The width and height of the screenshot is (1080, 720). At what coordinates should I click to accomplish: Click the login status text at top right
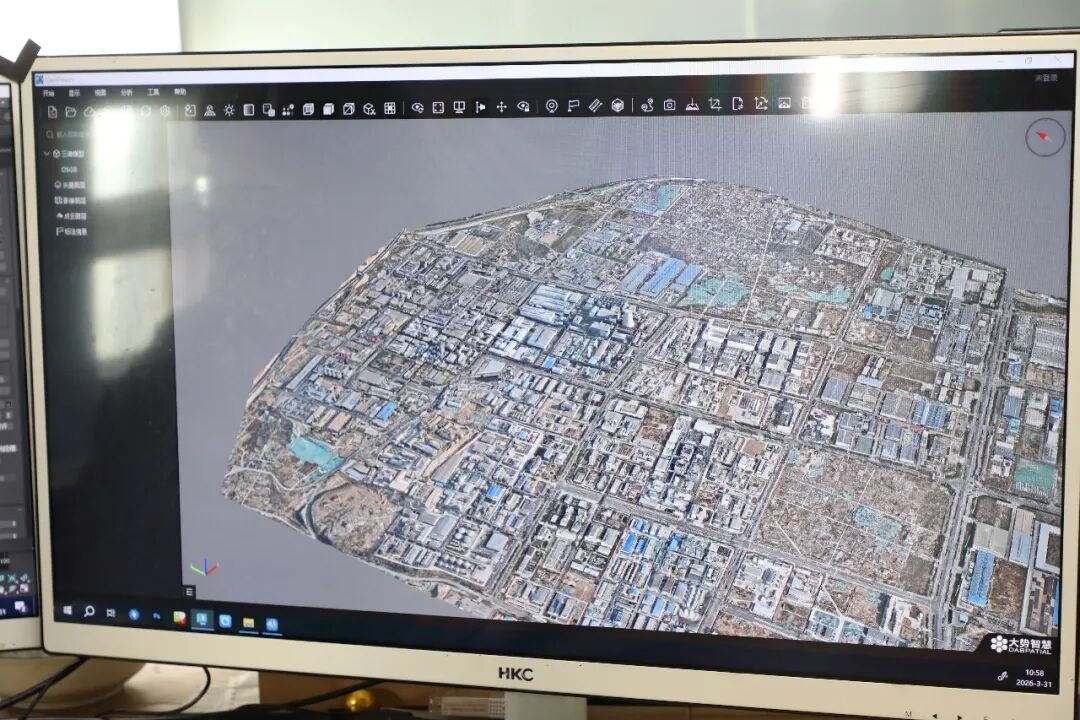[1046, 77]
